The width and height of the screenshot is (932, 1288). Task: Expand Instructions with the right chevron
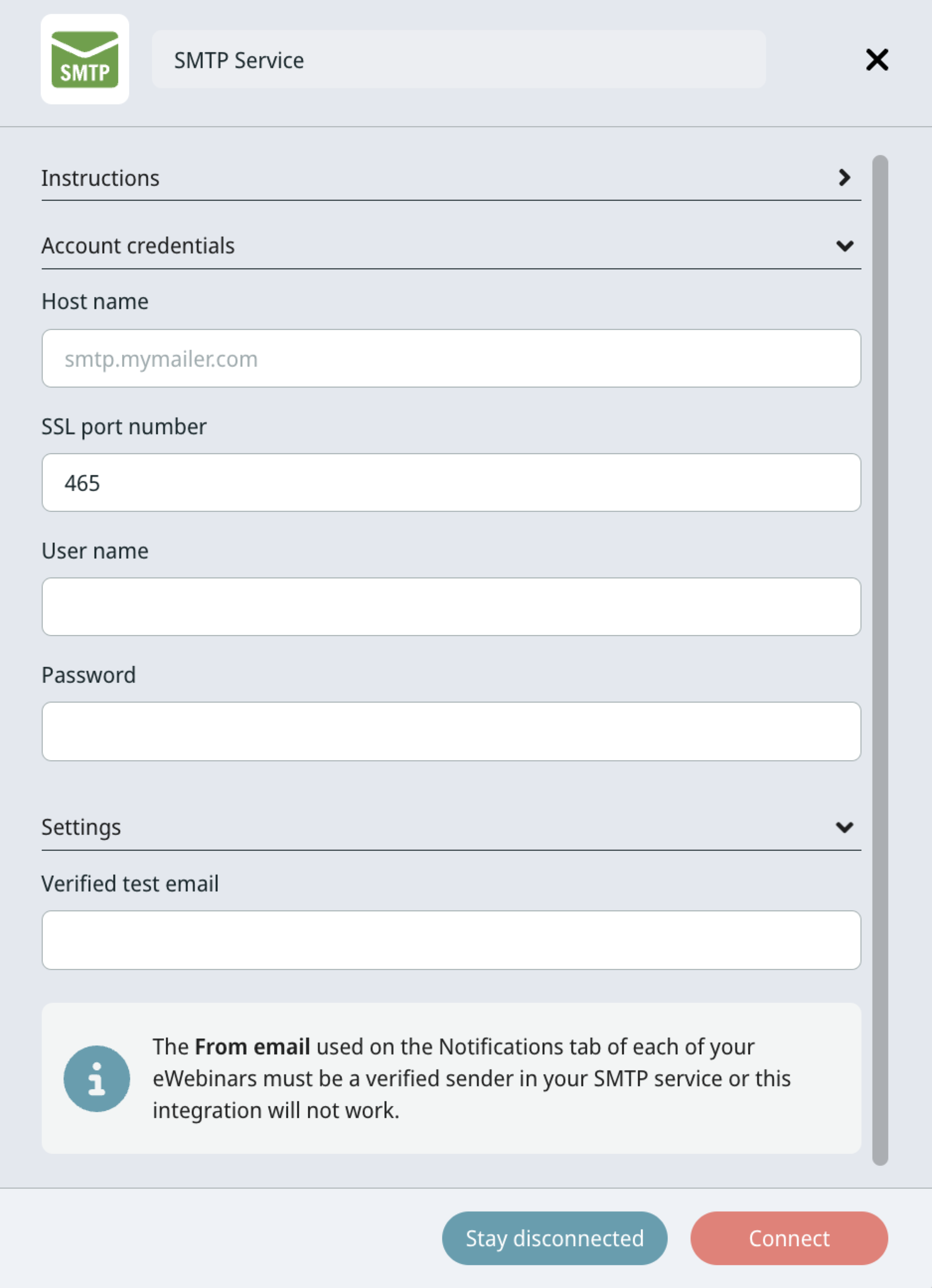844,178
